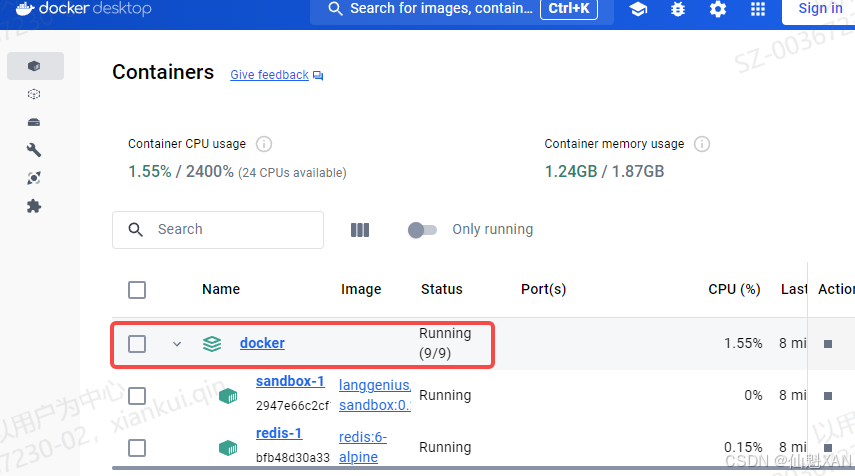
Task: Sort by the Status column header
Action: click(x=442, y=290)
